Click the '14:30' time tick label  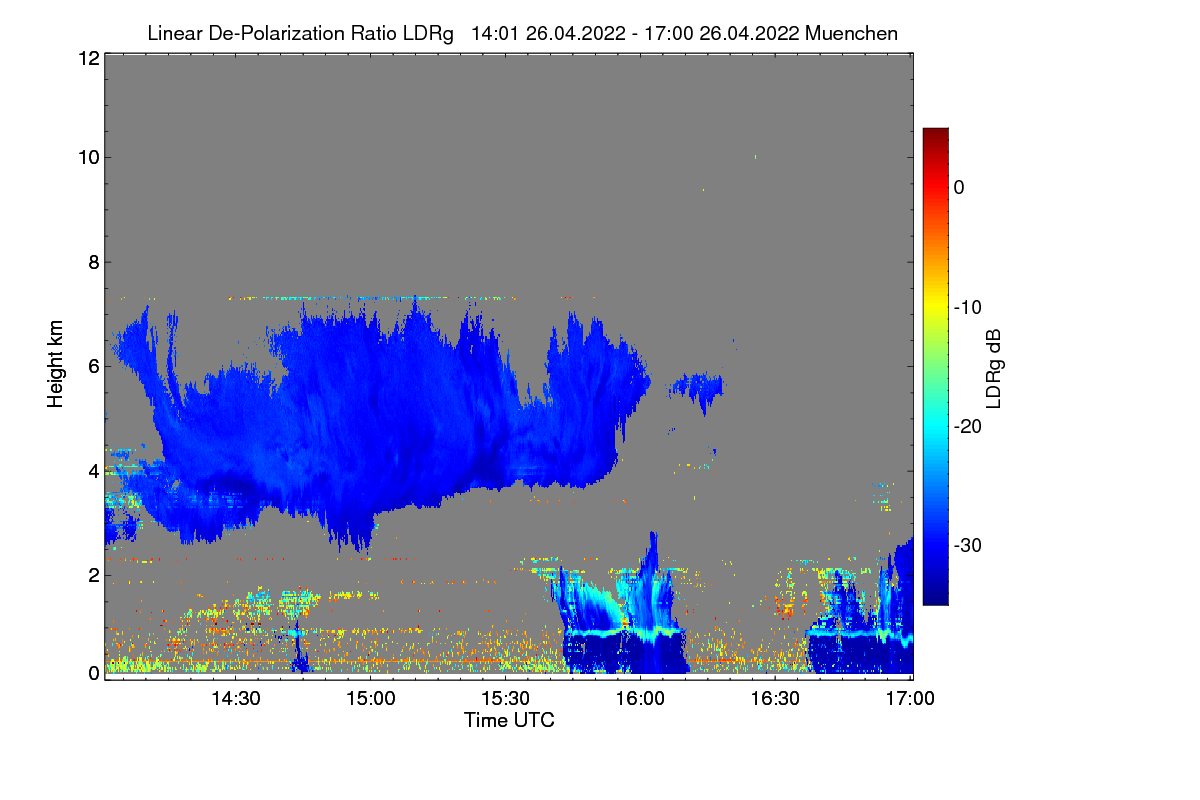[x=236, y=699]
